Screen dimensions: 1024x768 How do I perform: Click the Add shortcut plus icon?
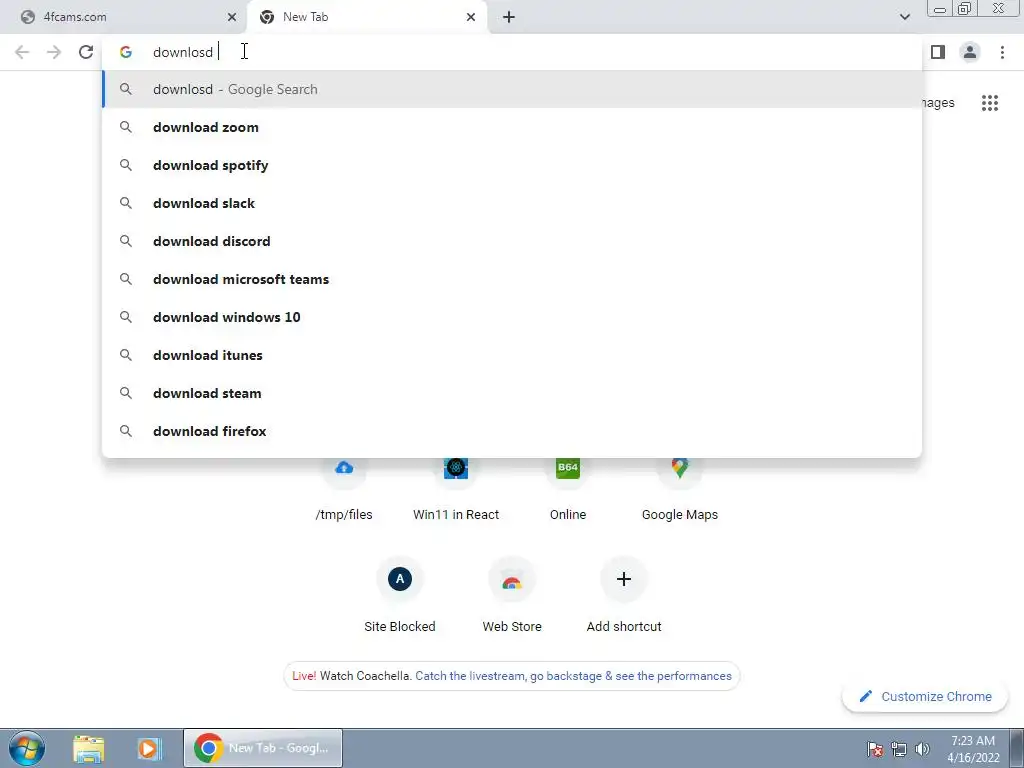624,579
